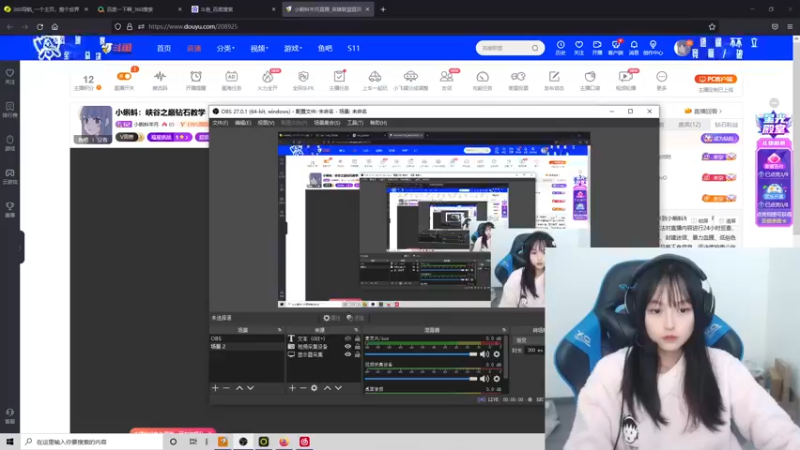Open source properties gear below OBS sources list

(314, 388)
